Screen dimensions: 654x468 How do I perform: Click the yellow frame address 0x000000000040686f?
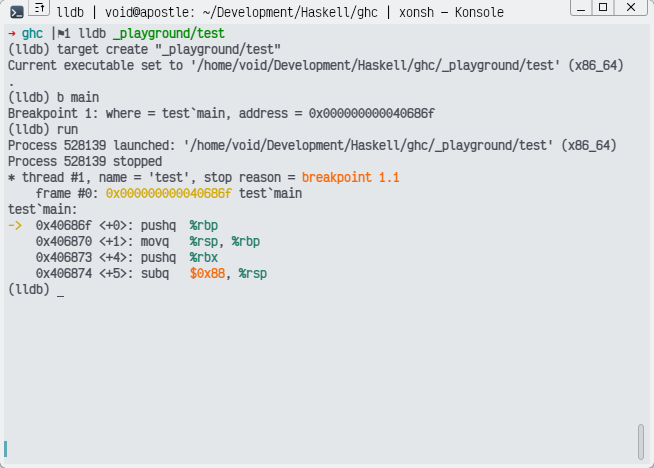(x=168, y=192)
